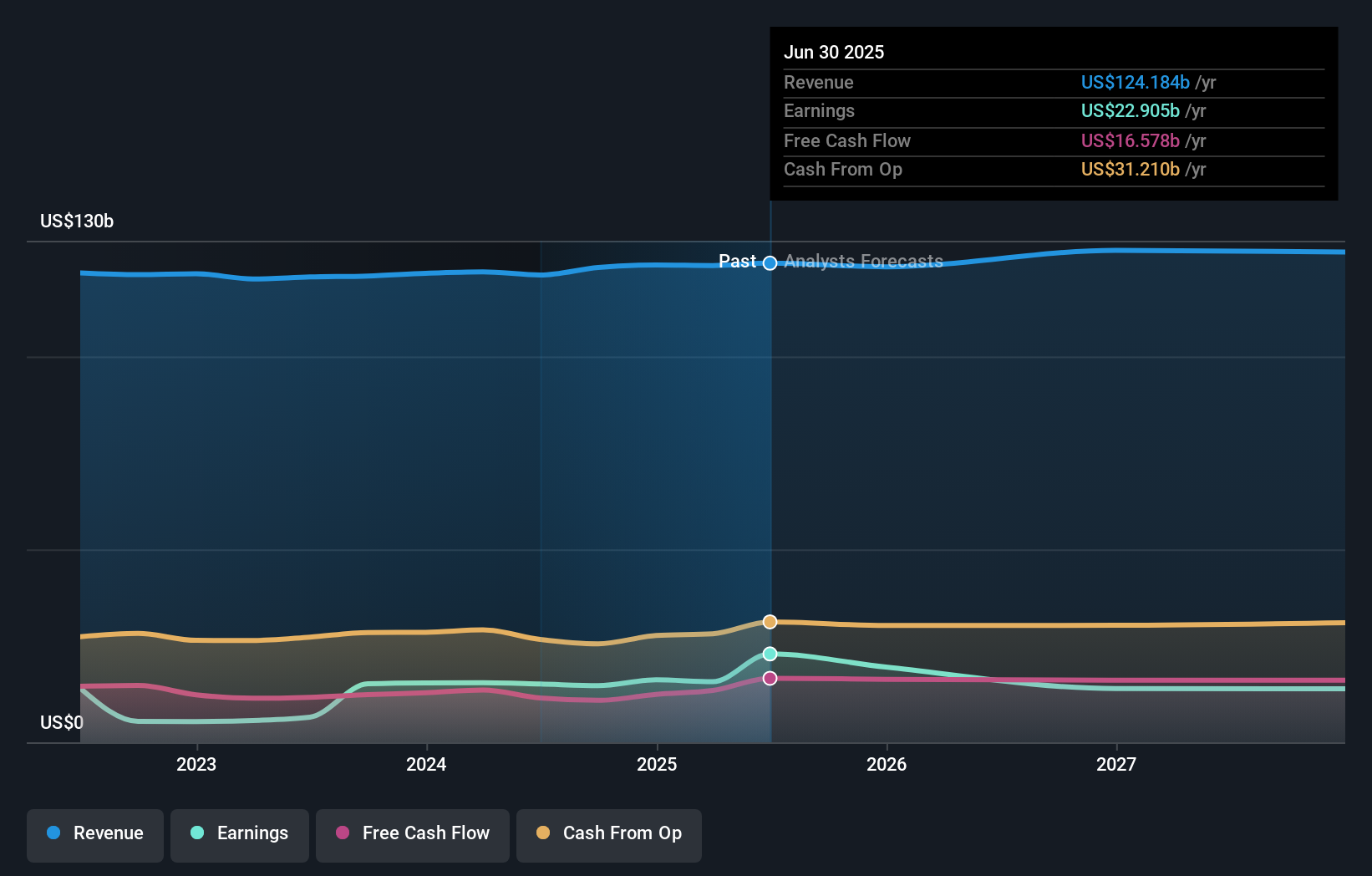The height and width of the screenshot is (876, 1372).
Task: Click the 2023 x-axis label
Action: click(196, 764)
